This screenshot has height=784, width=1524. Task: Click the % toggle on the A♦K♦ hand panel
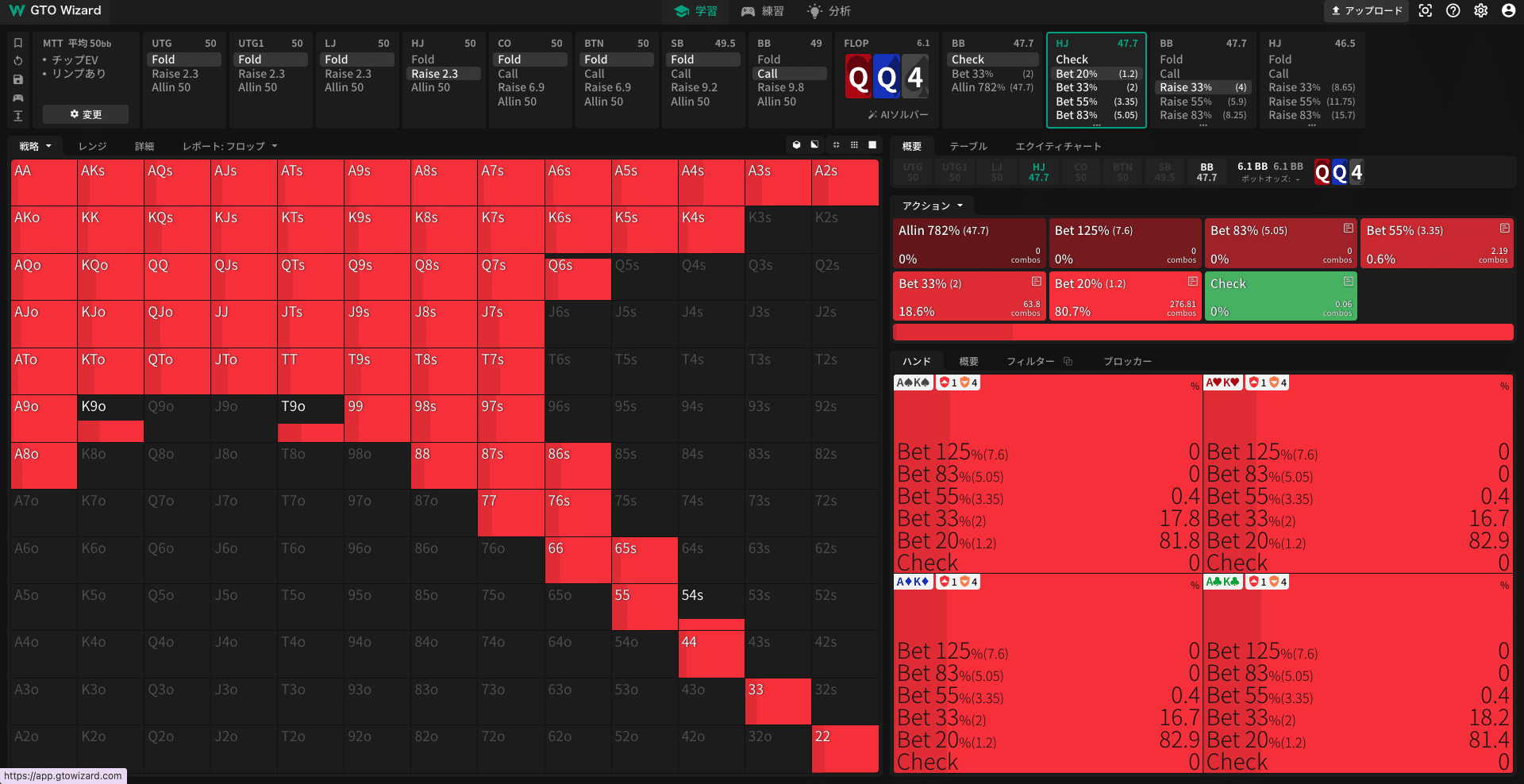pyautogui.click(x=1194, y=586)
